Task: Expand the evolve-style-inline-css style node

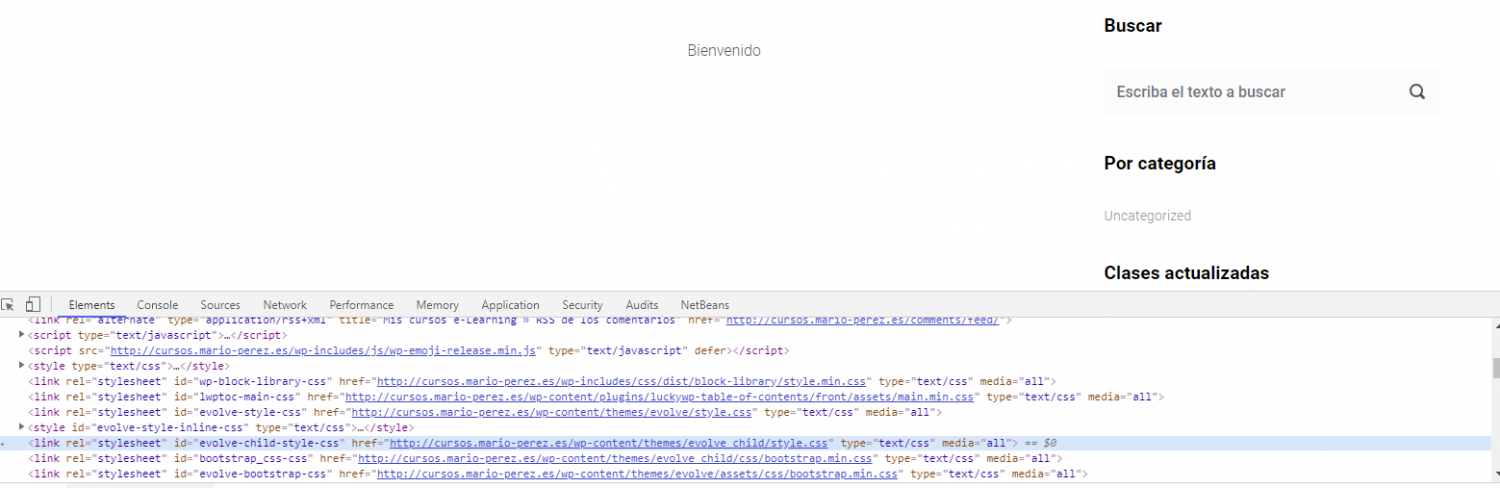Action: [x=23, y=427]
